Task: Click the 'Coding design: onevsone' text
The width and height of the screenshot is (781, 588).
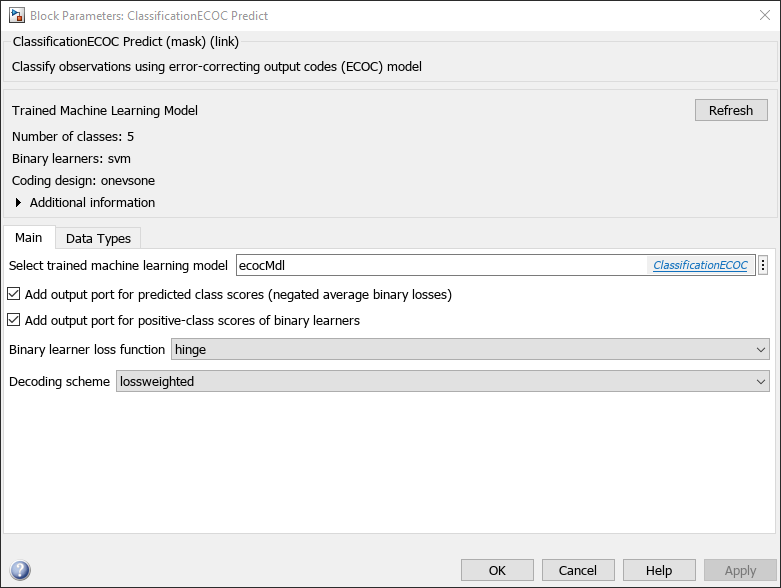Action: [x=83, y=181]
